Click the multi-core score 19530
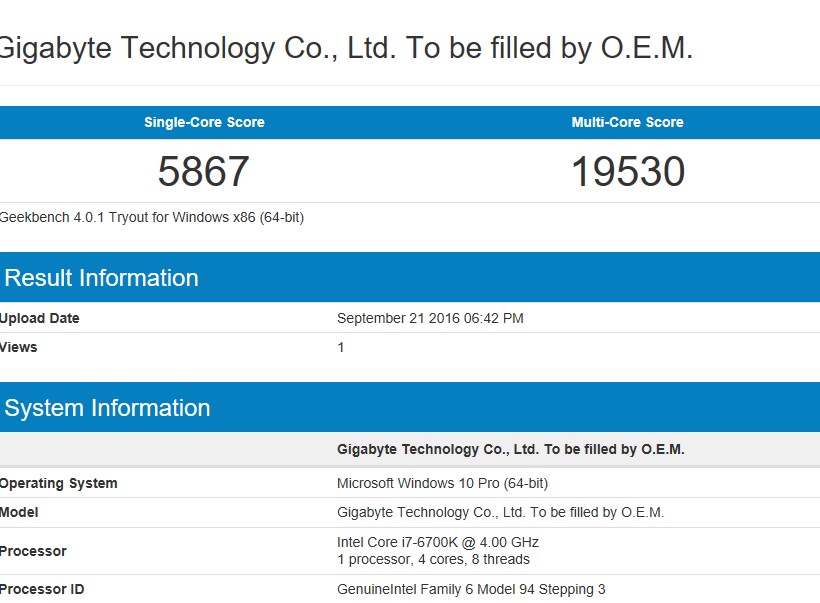Viewport: 820px width, 603px height. (x=628, y=172)
